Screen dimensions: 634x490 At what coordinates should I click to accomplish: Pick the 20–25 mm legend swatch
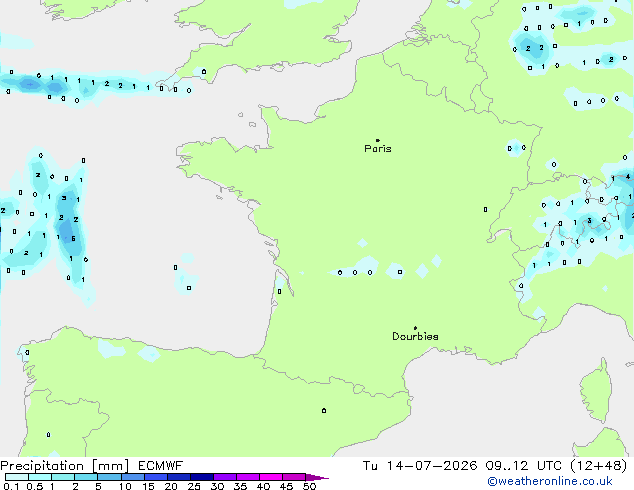pyautogui.click(x=179, y=477)
